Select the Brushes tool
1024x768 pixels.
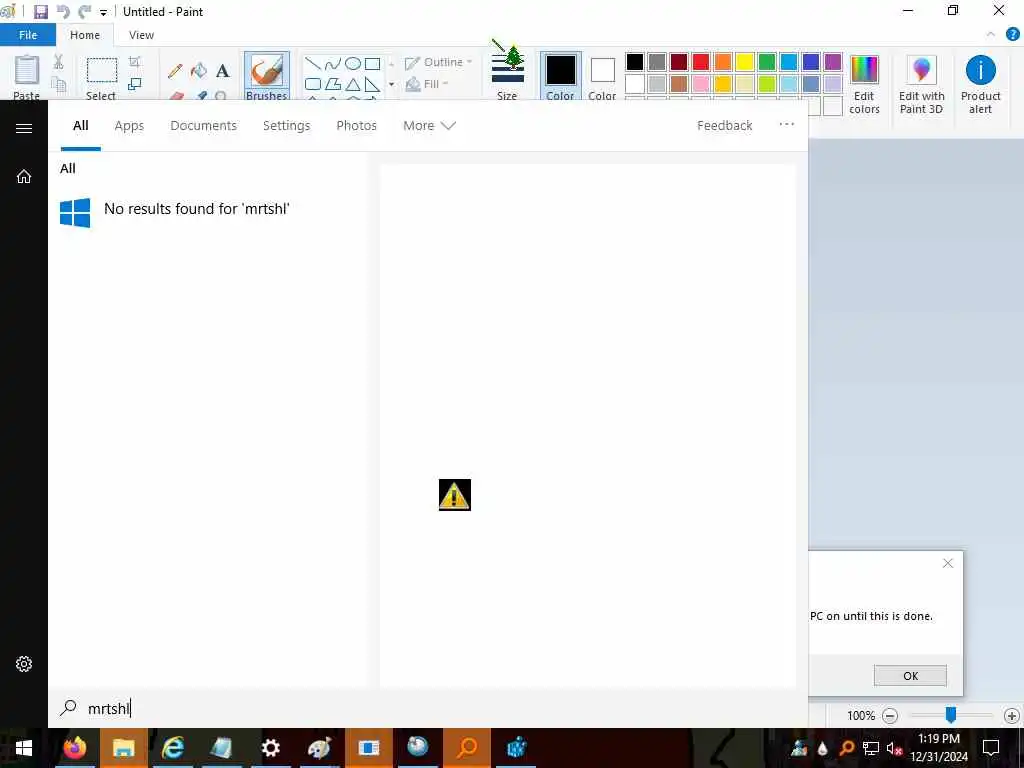click(266, 76)
